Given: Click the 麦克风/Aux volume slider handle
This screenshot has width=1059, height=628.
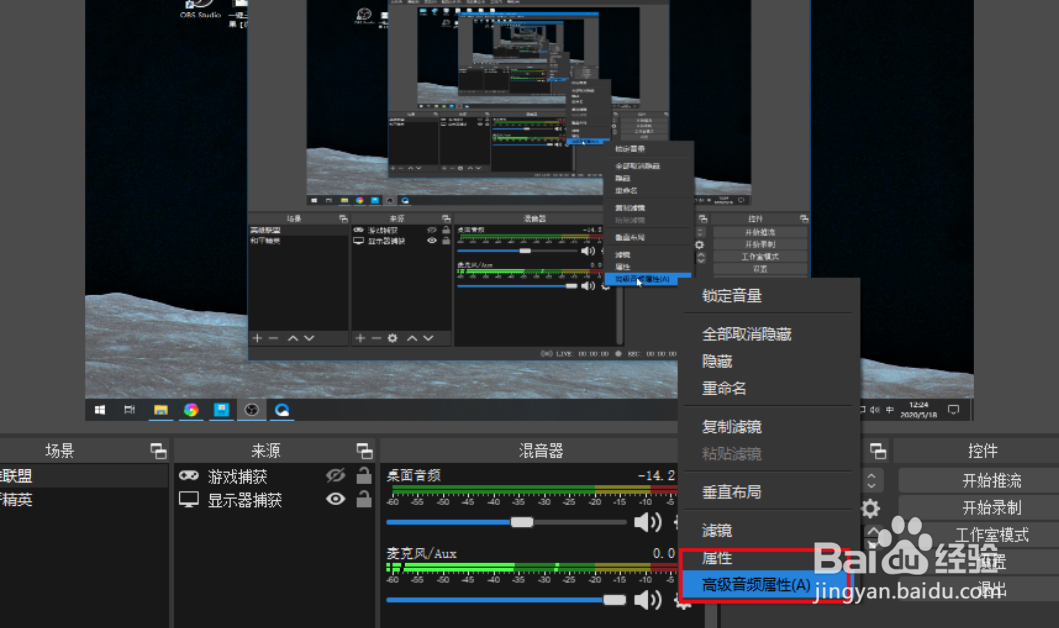Looking at the screenshot, I should point(614,600).
